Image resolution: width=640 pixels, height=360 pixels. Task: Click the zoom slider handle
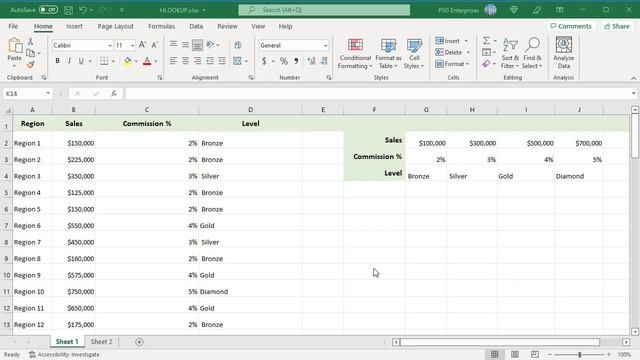coord(580,355)
